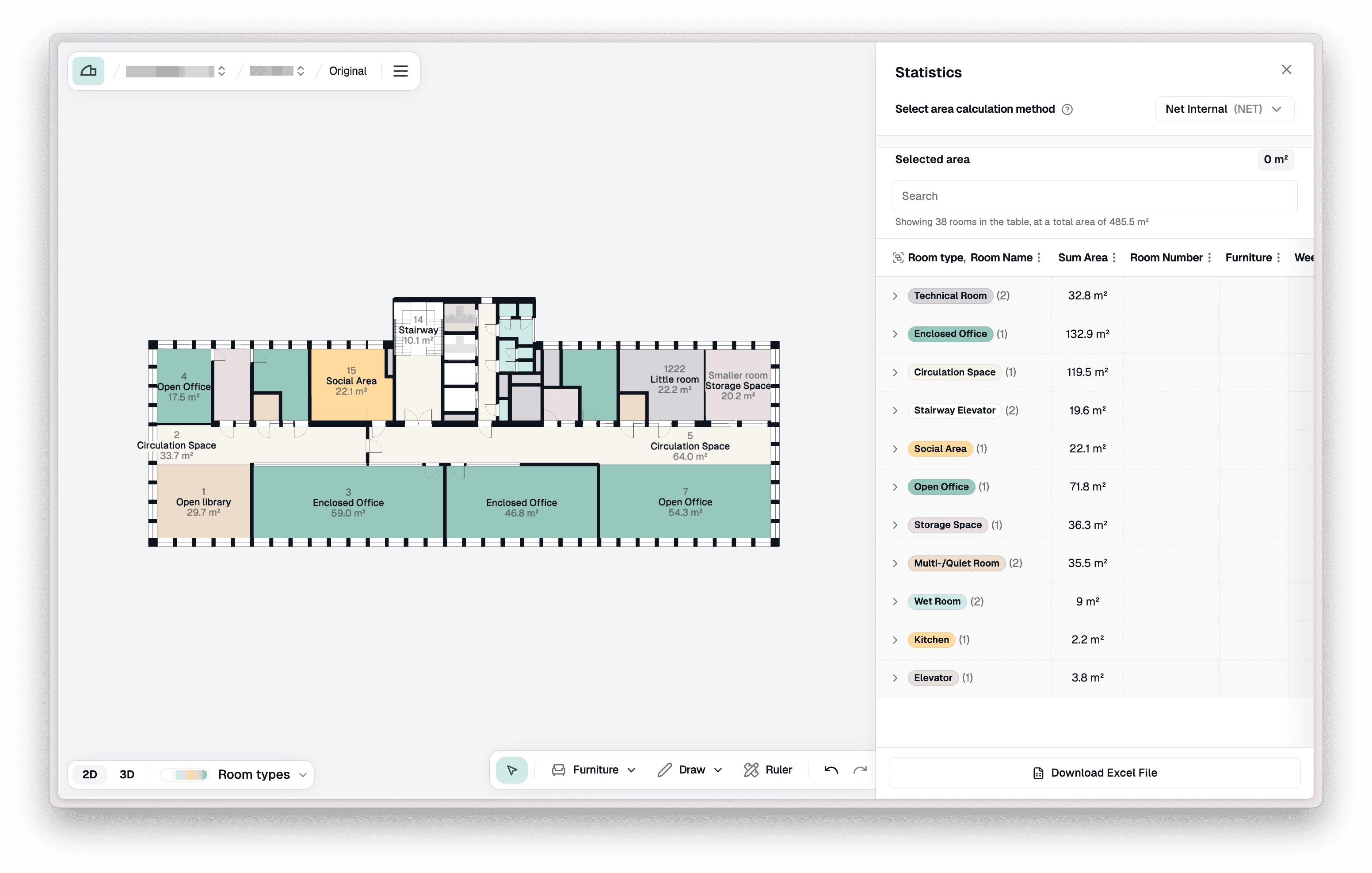Switch to 3D view
Image resolution: width=1372 pixels, height=873 pixels.
point(126,774)
